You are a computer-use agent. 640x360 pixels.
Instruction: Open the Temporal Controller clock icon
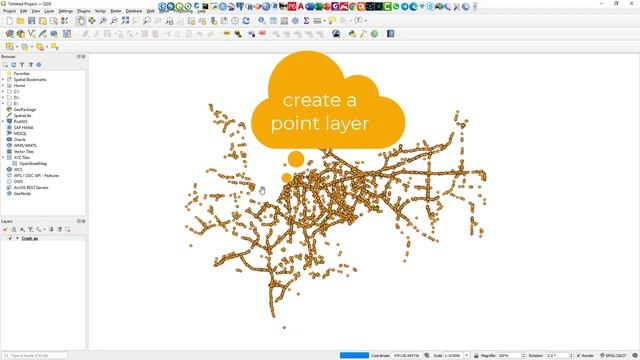tap(235, 21)
